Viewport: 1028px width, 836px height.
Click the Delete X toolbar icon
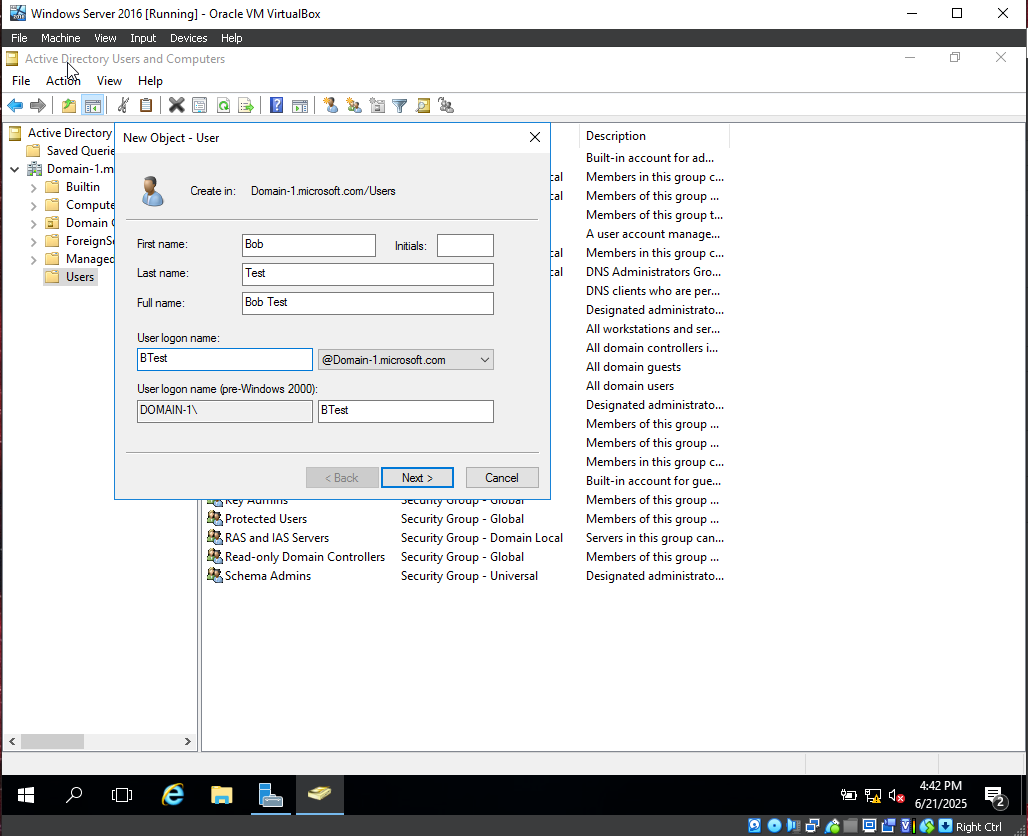176,106
